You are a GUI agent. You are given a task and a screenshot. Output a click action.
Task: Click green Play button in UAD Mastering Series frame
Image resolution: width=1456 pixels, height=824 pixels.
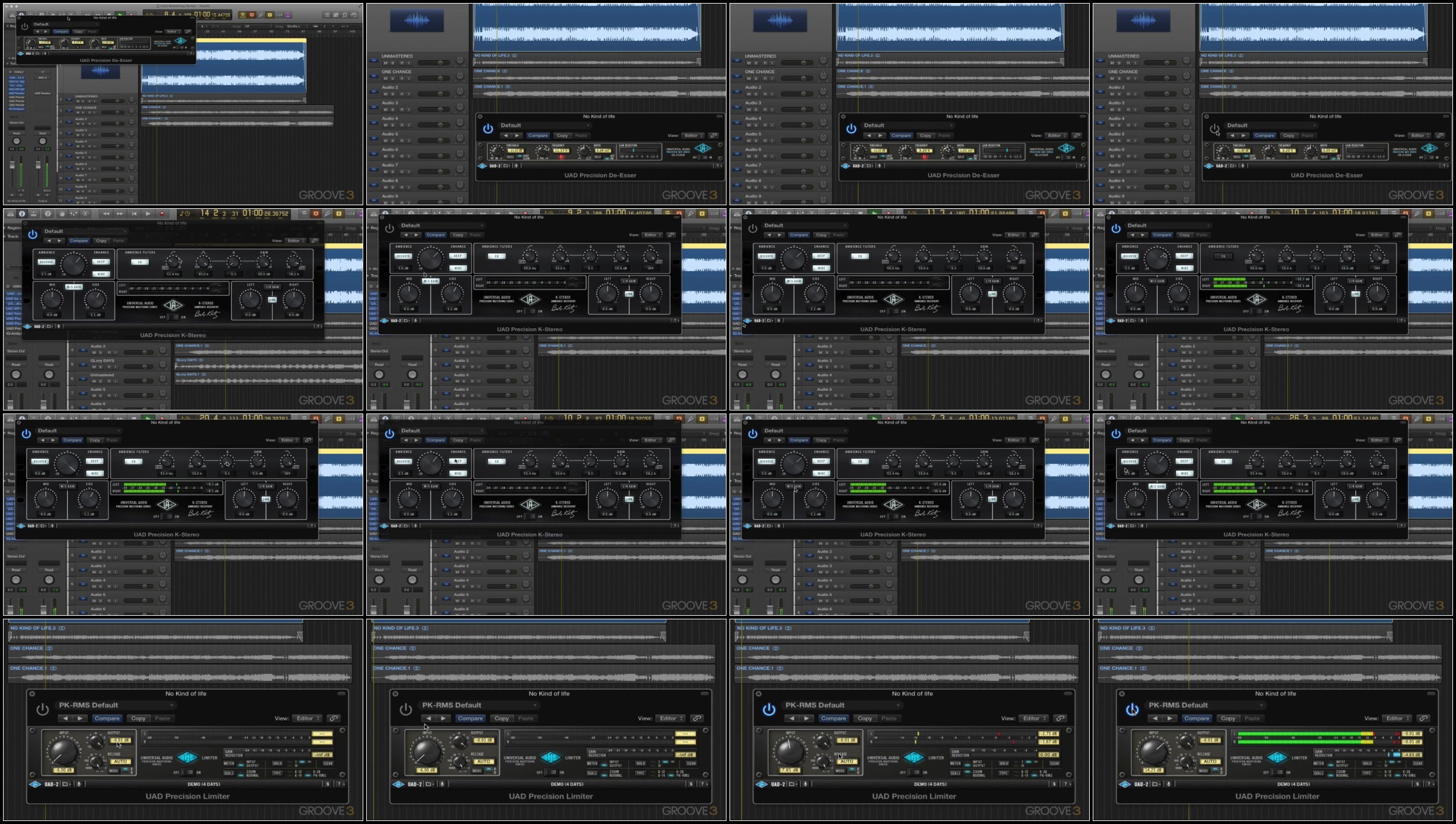(x=120, y=14)
